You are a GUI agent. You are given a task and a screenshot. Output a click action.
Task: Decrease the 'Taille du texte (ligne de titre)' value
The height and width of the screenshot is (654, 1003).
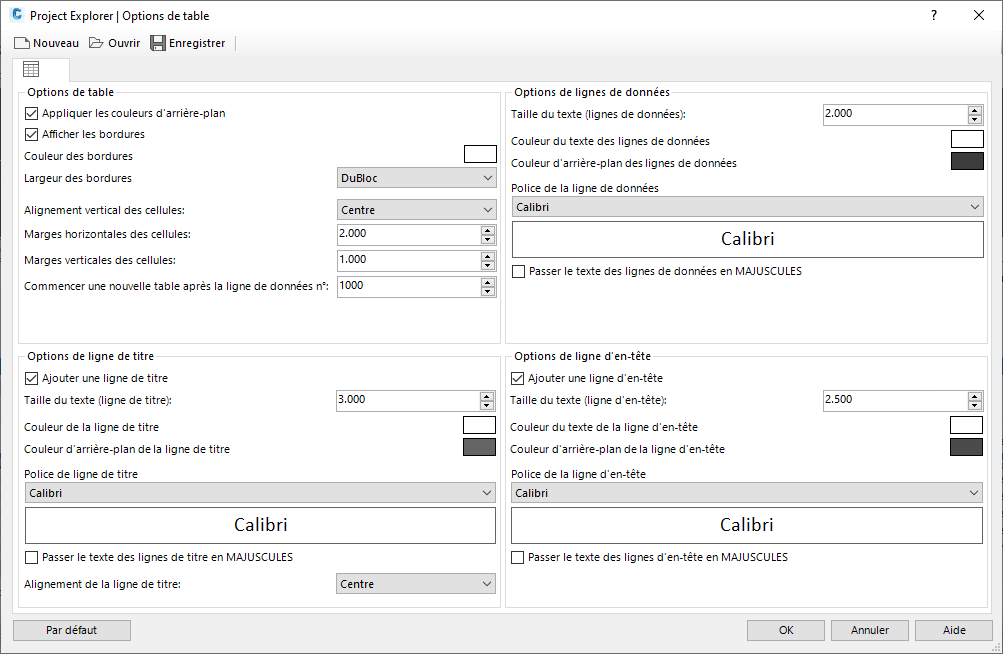coord(488,405)
